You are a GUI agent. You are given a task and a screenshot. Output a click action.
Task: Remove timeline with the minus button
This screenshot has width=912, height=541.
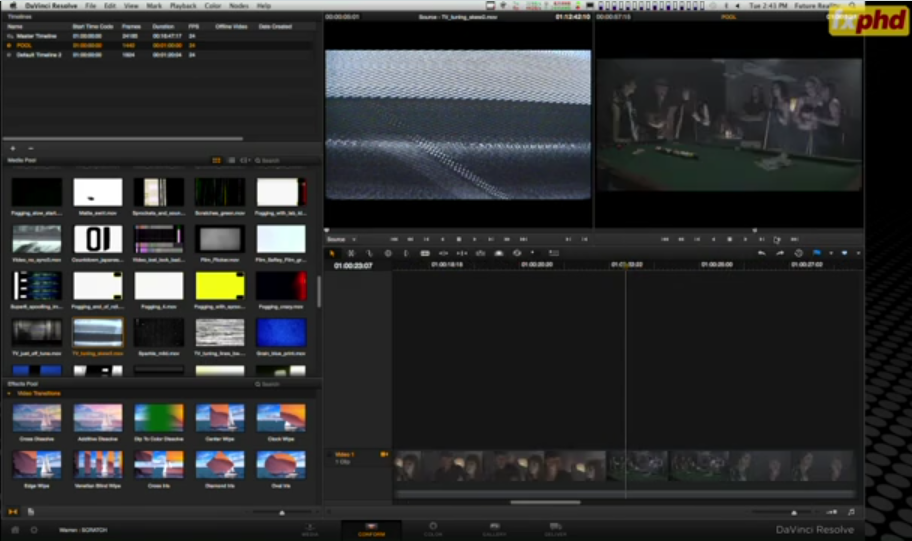coord(31,148)
